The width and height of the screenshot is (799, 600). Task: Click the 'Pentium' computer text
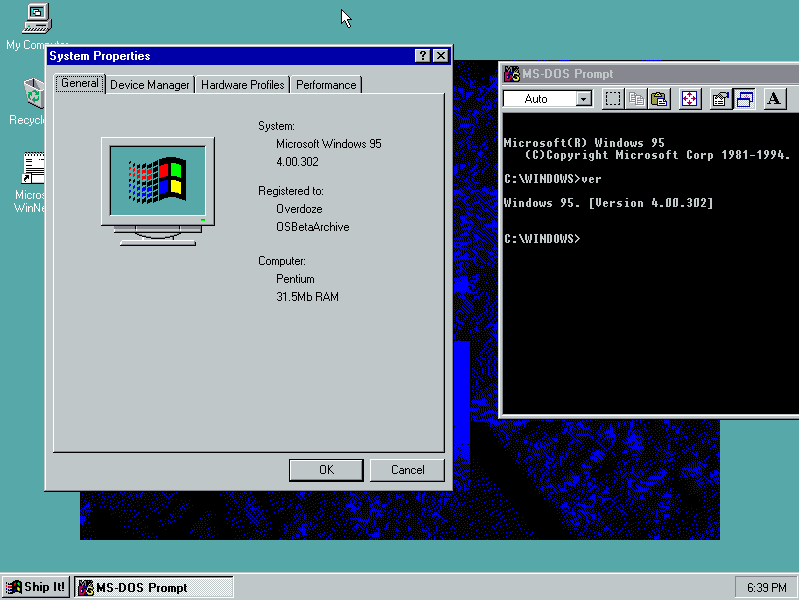[295, 279]
